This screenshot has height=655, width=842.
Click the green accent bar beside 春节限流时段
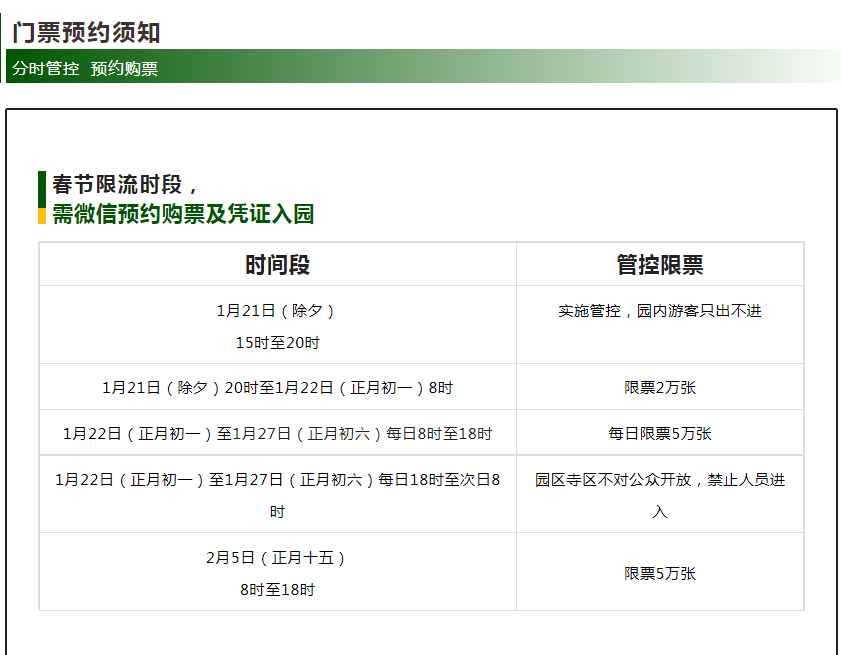[x=40, y=194]
